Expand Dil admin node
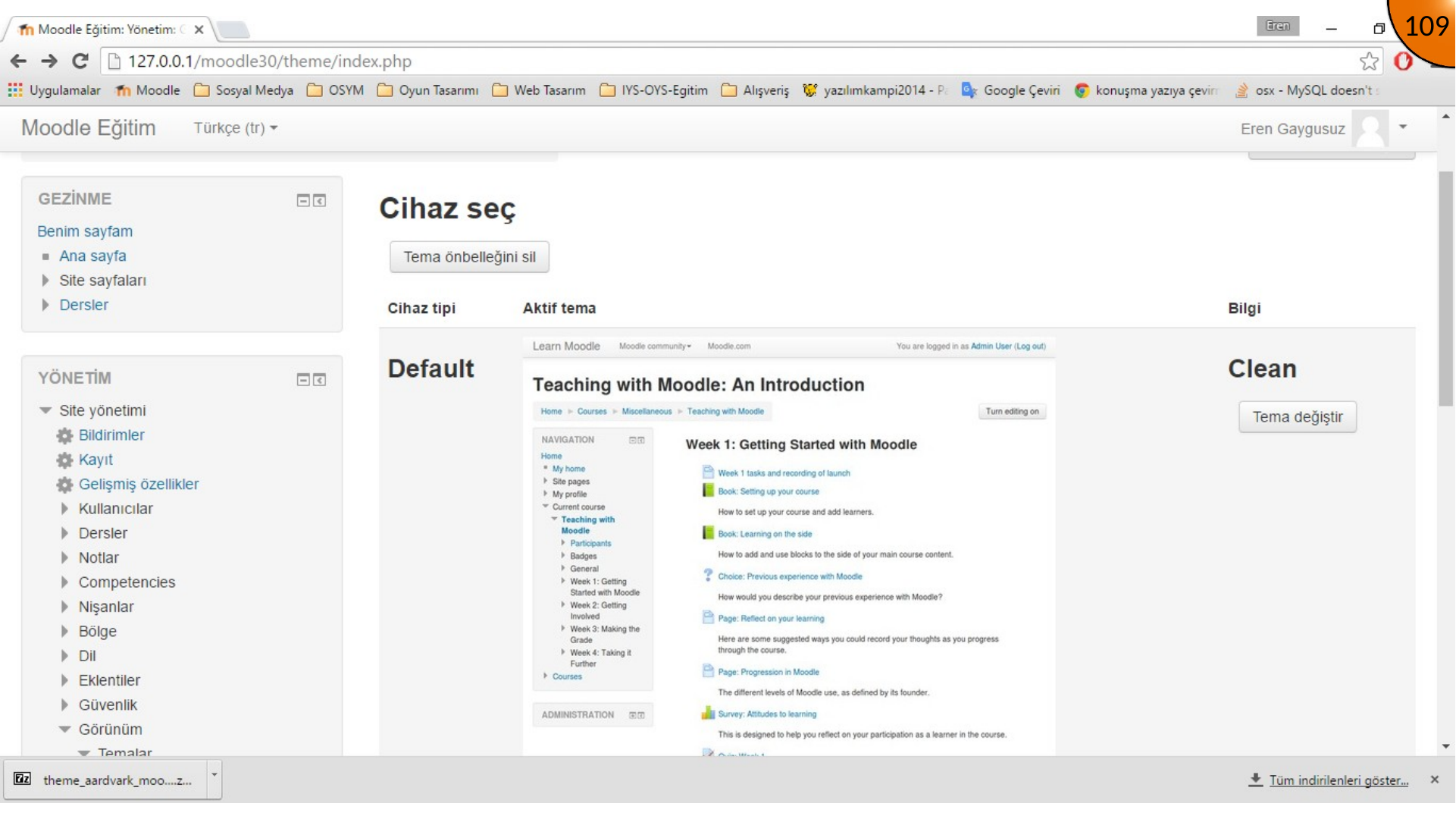Image resolution: width=1456 pixels, height=819 pixels. tap(64, 656)
